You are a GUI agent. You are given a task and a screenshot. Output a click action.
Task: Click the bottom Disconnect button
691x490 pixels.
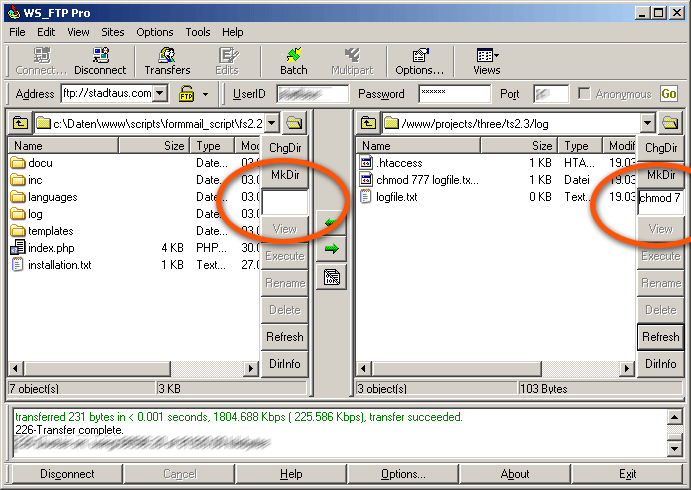[67, 474]
